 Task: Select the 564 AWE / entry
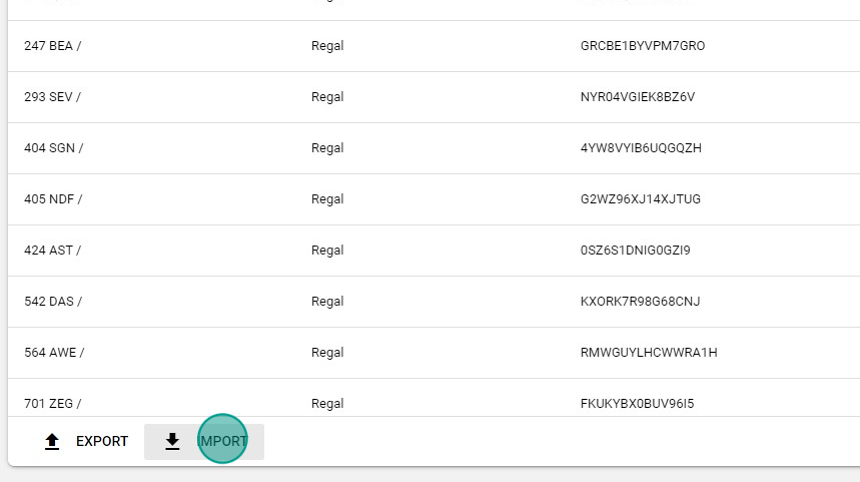click(x=434, y=353)
